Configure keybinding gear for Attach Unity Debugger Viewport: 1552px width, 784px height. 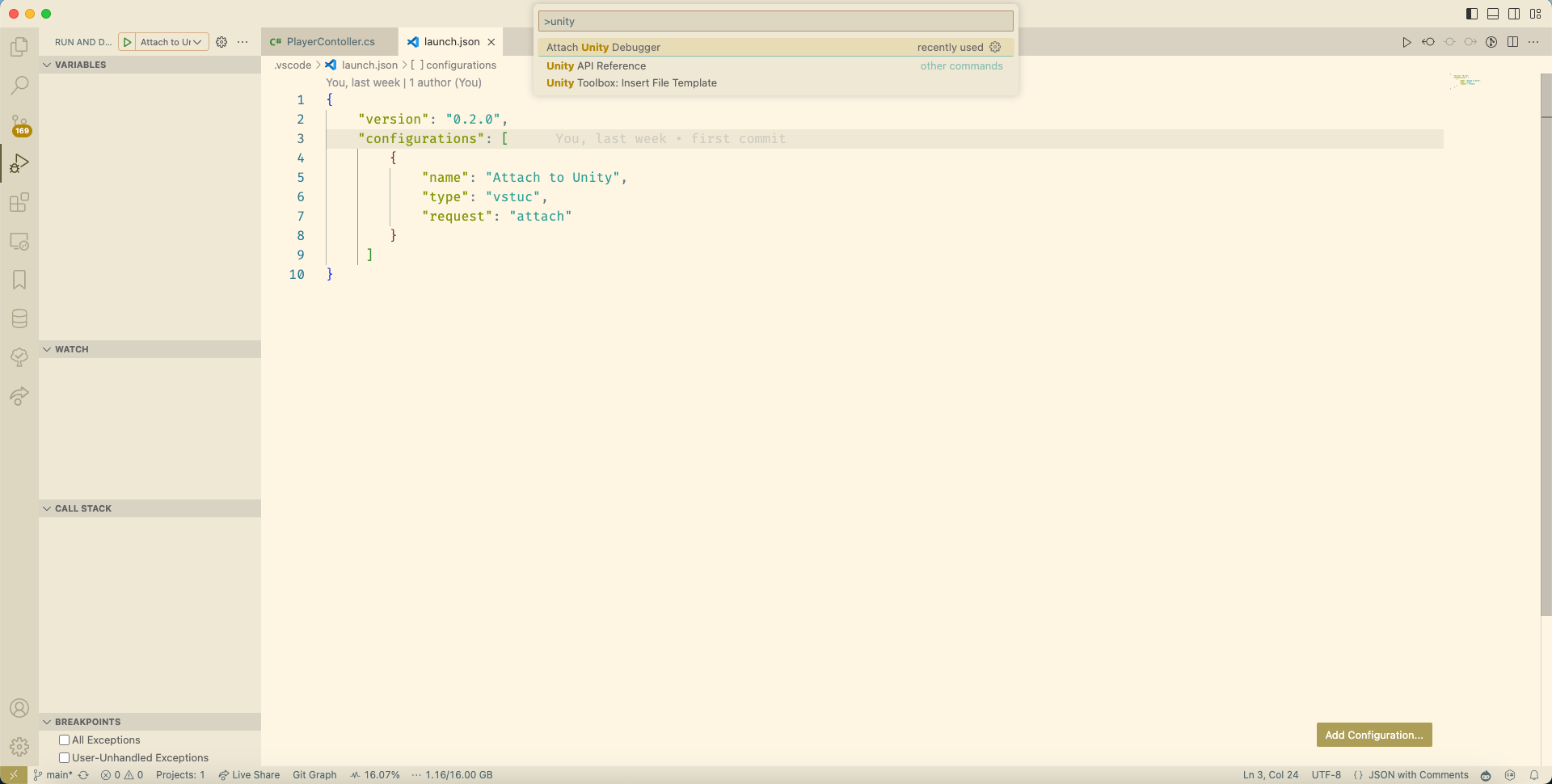(995, 47)
